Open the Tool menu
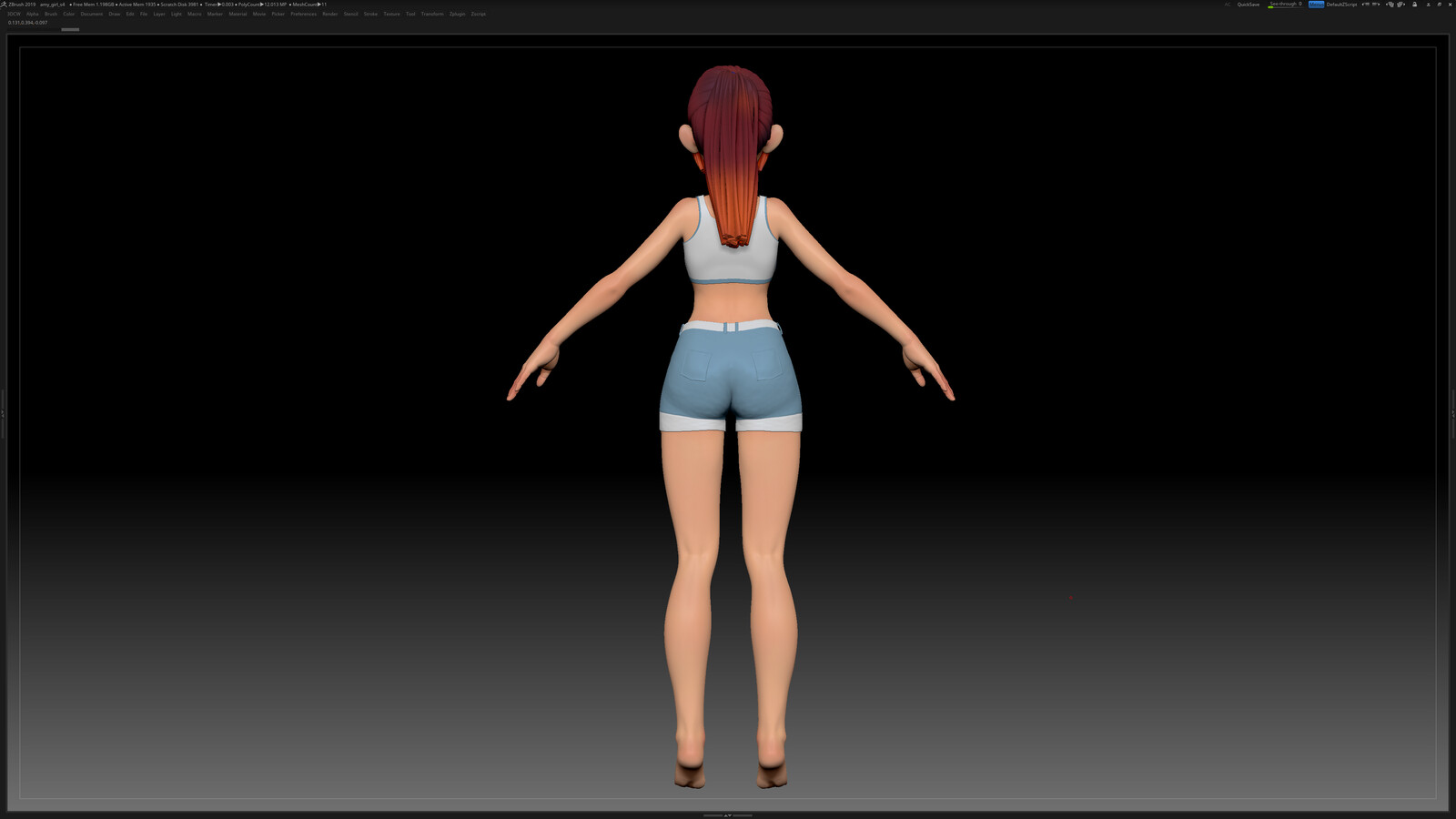Screen dimensions: 1456x819 click(410, 14)
